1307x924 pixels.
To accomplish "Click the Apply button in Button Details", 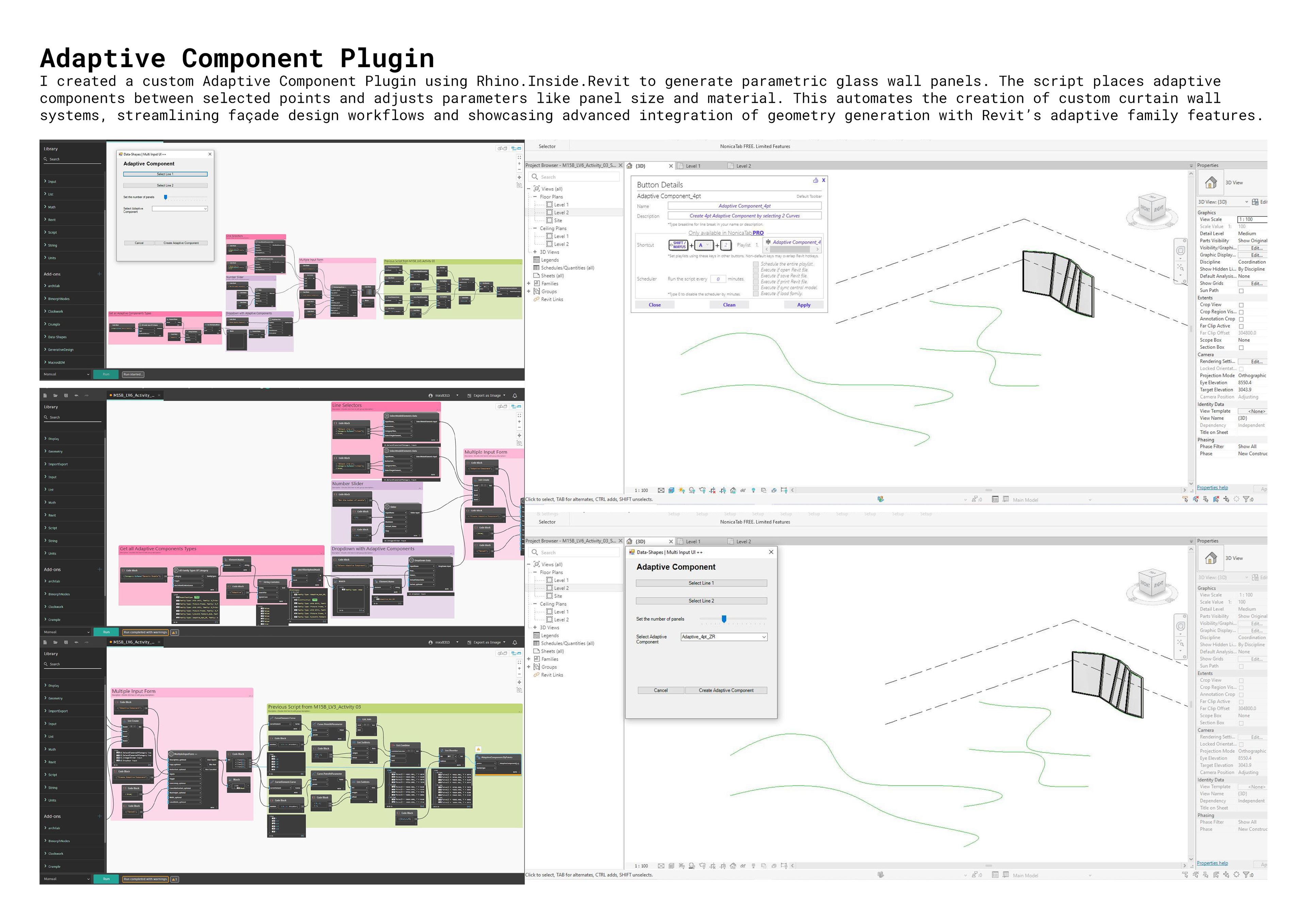I will pos(803,305).
